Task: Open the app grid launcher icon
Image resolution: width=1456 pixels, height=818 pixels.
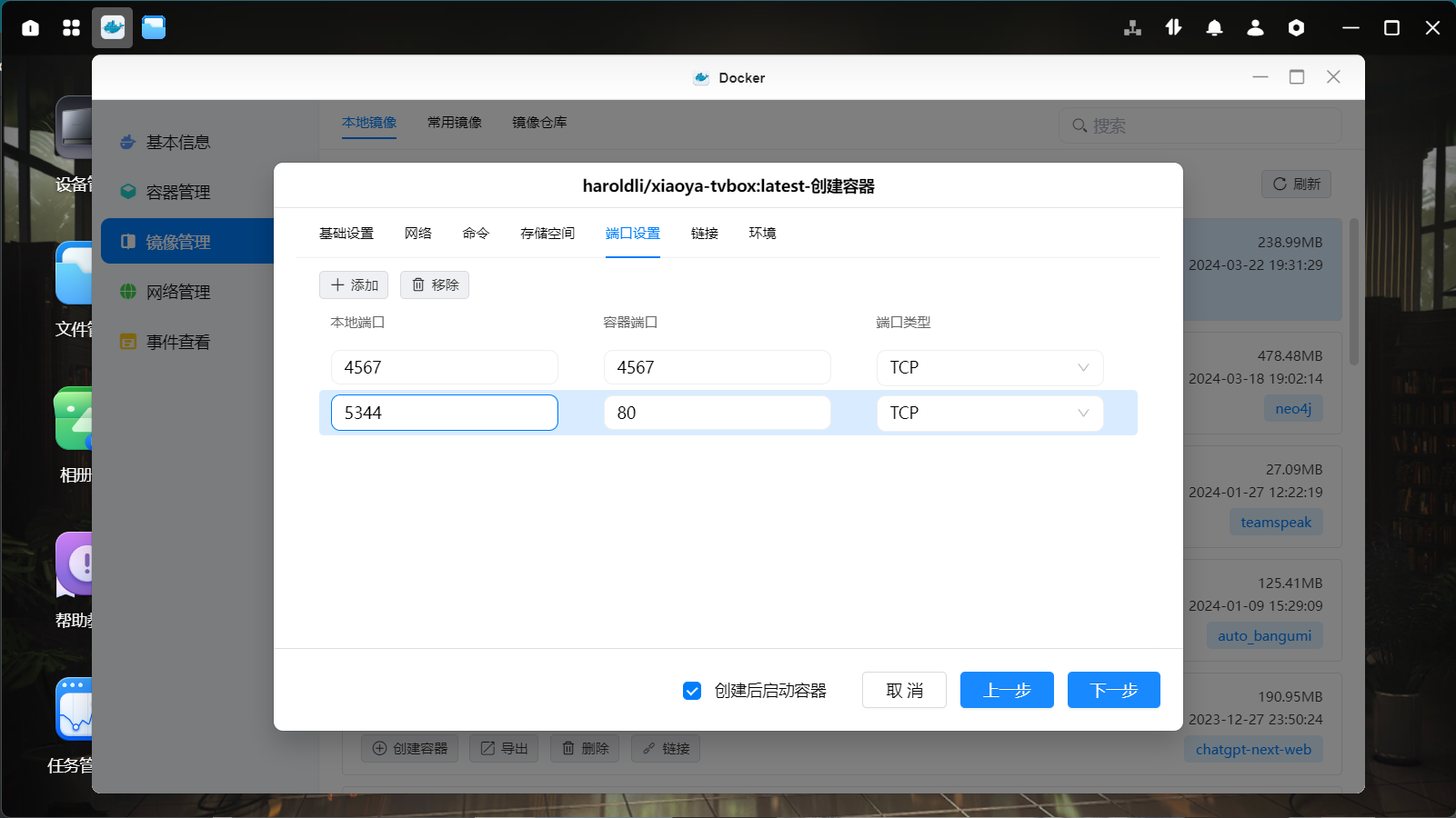Action: (72, 28)
